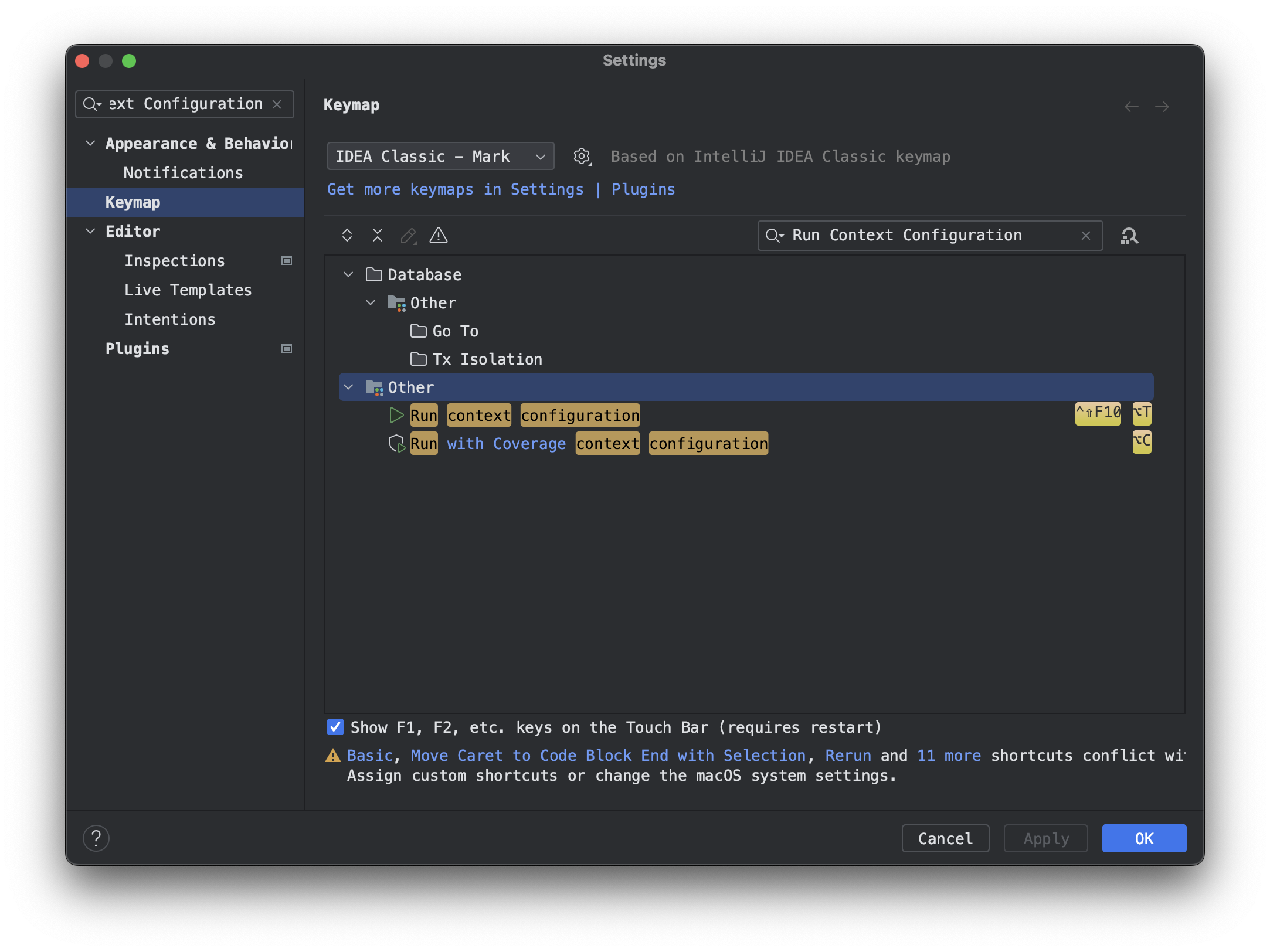
Task: Open the help question mark button
Action: click(x=96, y=838)
